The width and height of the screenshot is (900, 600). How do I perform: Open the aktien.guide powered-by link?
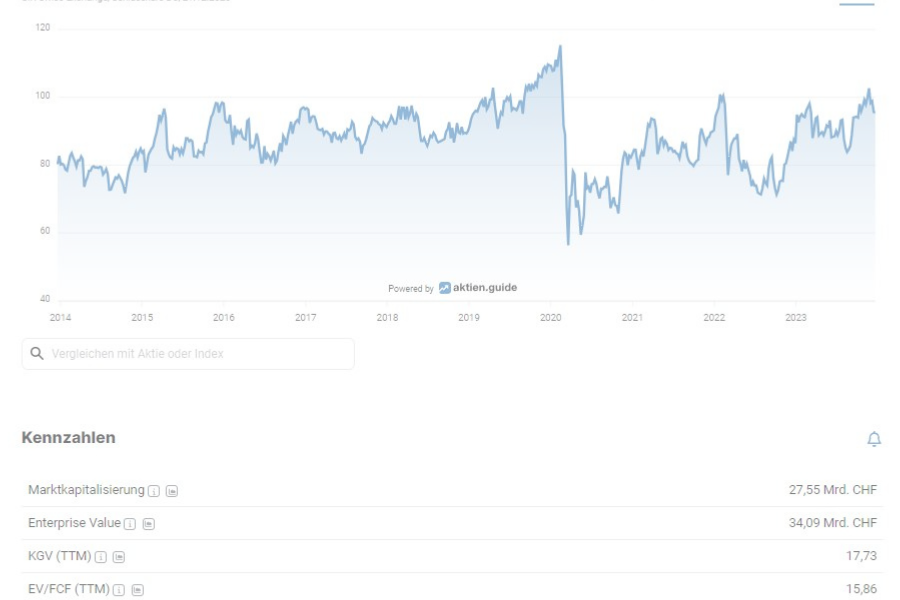pyautogui.click(x=452, y=288)
